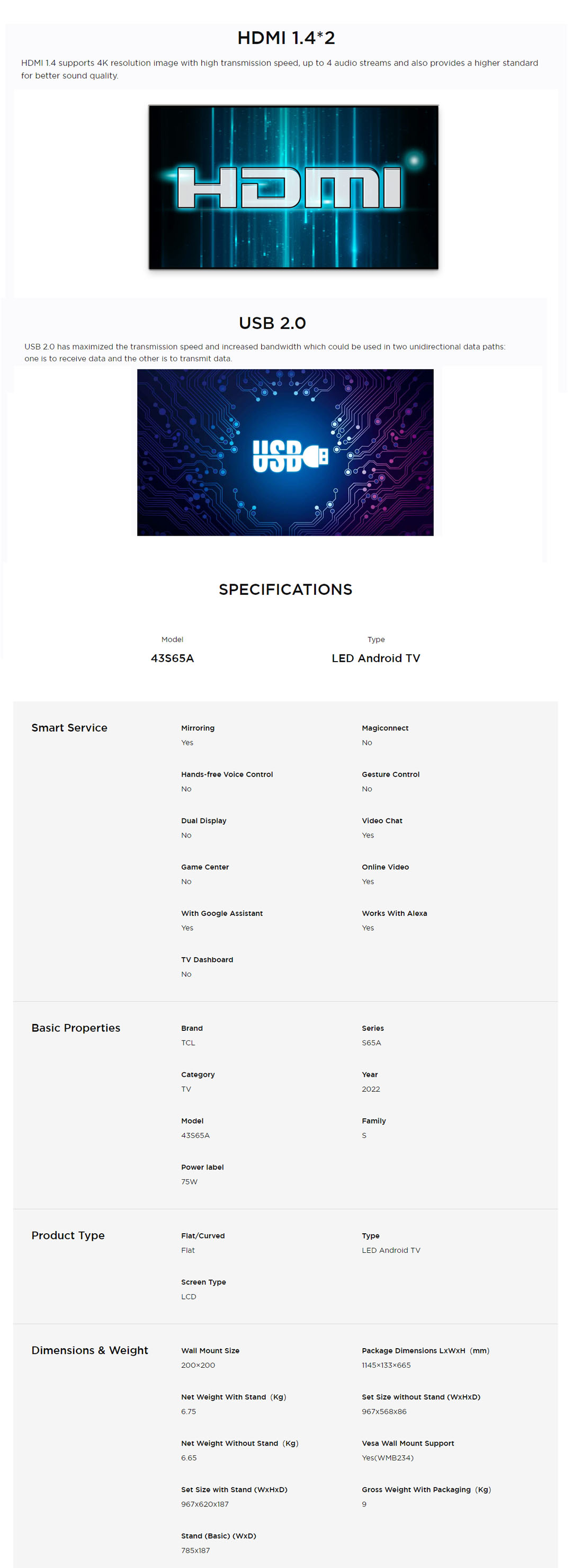Image resolution: width=572 pixels, height=1568 pixels.
Task: Click the Power label value 75W
Action: [x=189, y=1181]
